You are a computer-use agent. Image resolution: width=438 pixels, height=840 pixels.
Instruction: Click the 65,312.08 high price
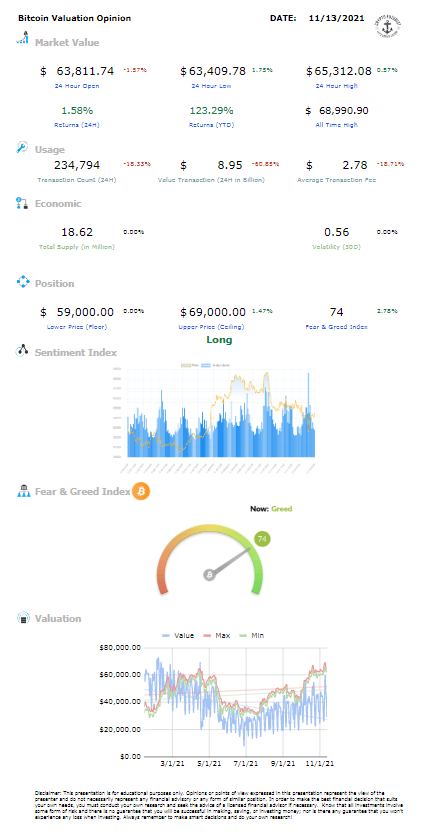coord(343,71)
